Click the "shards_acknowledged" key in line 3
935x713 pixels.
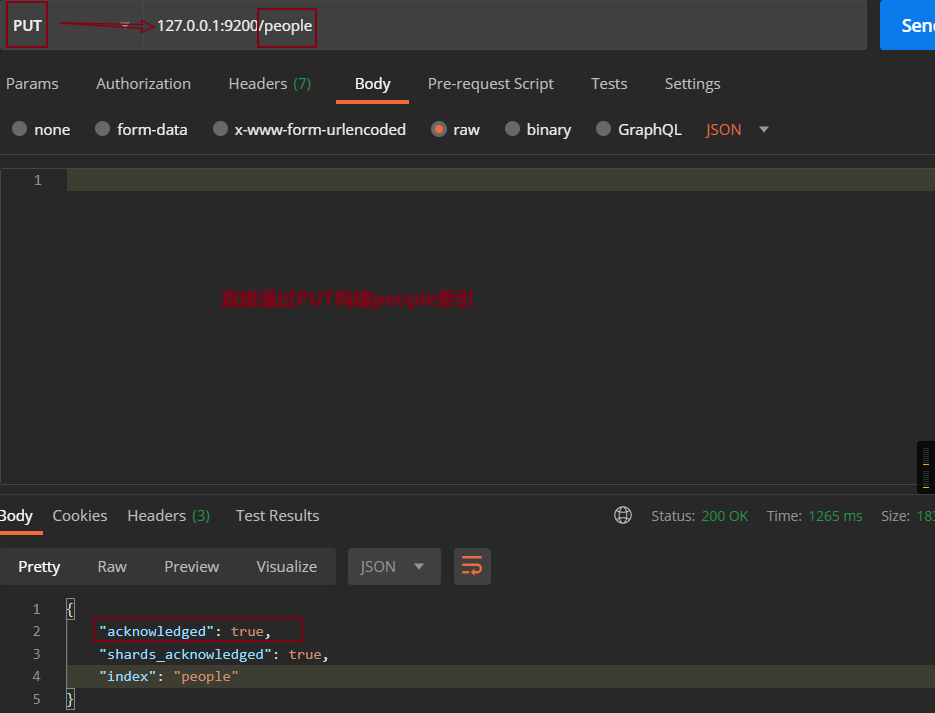[185, 654]
